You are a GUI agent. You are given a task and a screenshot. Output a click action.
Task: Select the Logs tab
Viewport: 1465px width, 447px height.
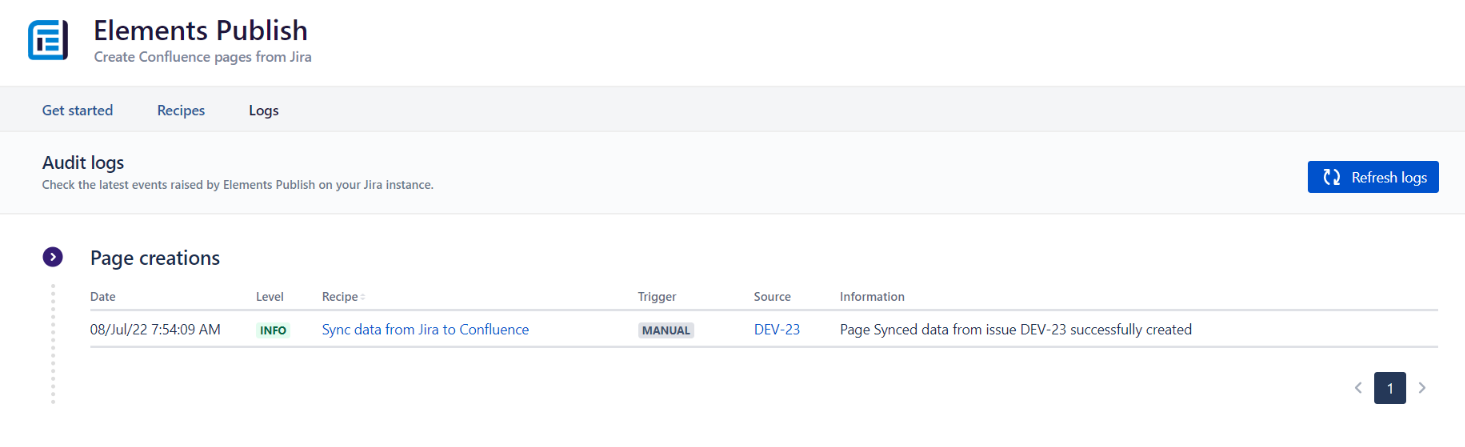(x=264, y=110)
